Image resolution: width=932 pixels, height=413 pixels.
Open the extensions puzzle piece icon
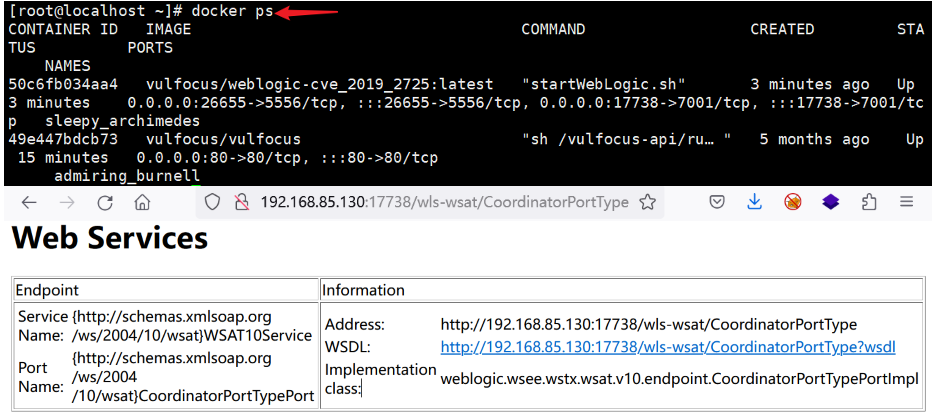pyautogui.click(x=869, y=203)
